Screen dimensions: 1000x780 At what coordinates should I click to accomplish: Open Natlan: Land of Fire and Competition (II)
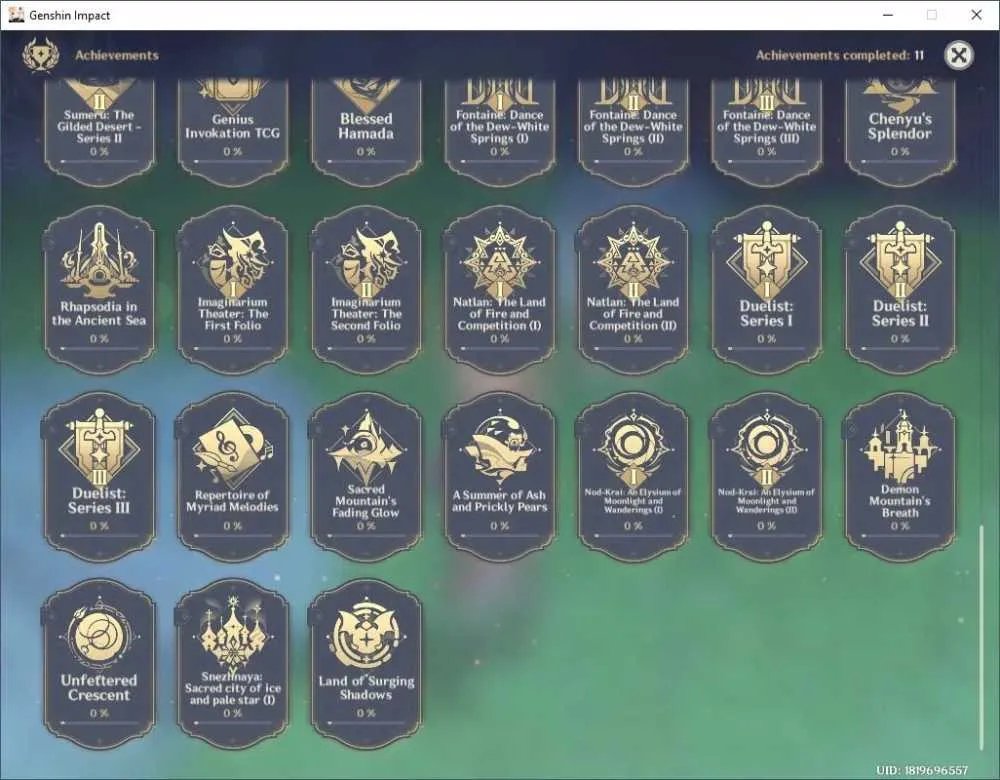633,290
